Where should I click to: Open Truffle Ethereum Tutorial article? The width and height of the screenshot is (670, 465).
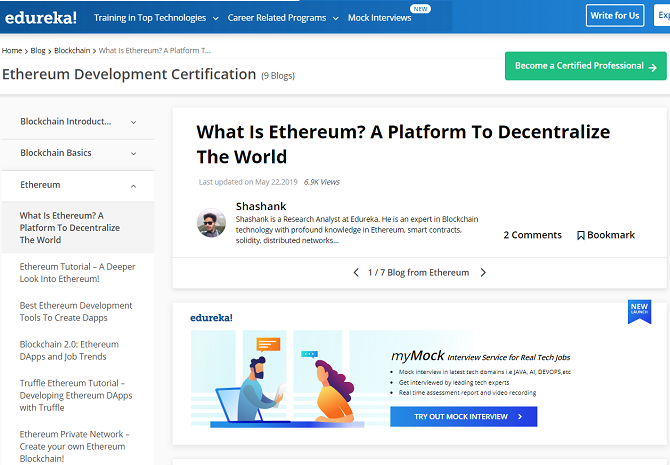pos(76,395)
